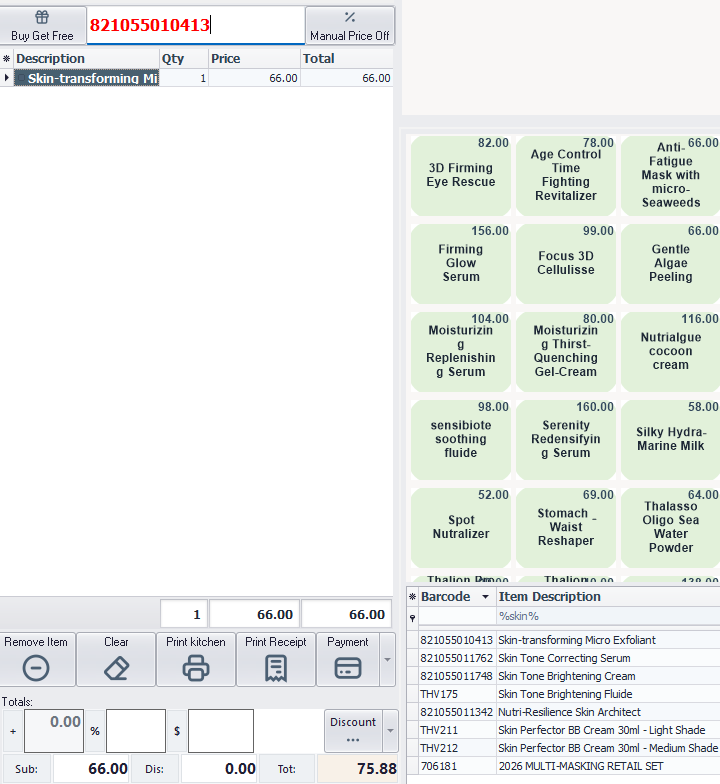Add the Firming Glow Serum product tile
Screen dimensions: 720x784
pyautogui.click(x=460, y=264)
